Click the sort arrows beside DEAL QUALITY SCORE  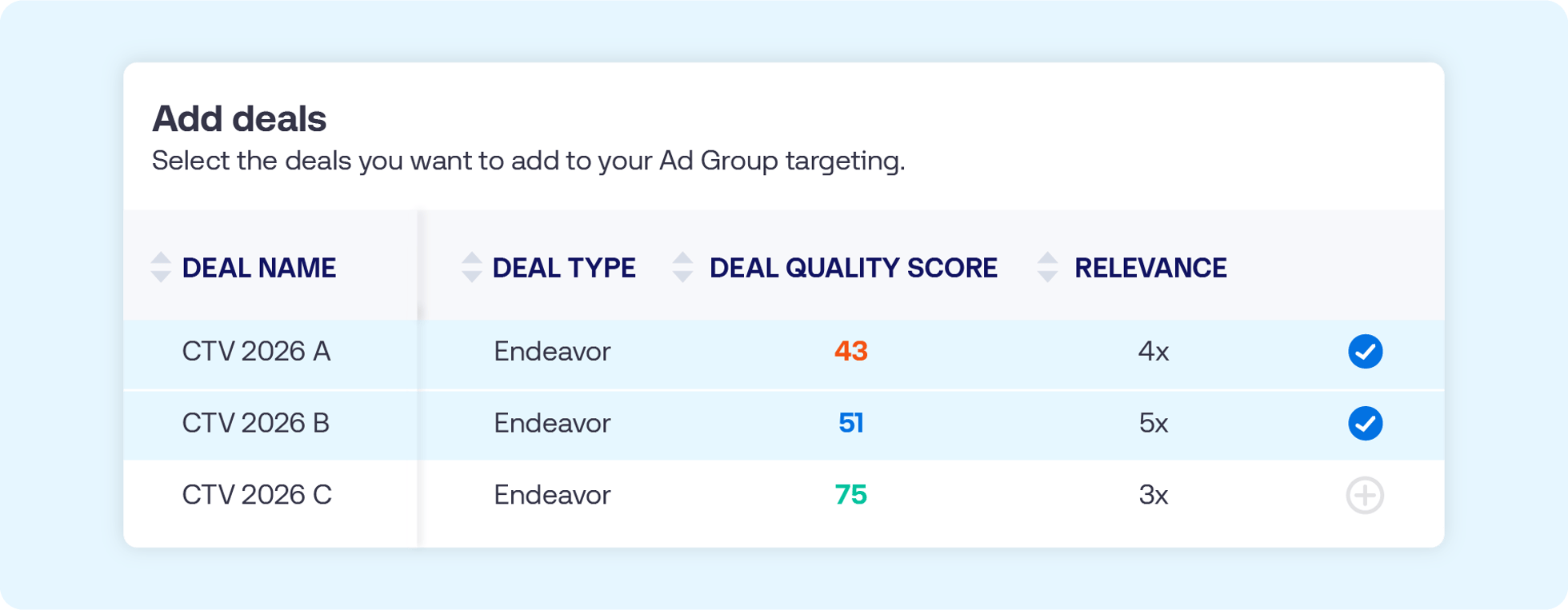(684, 268)
